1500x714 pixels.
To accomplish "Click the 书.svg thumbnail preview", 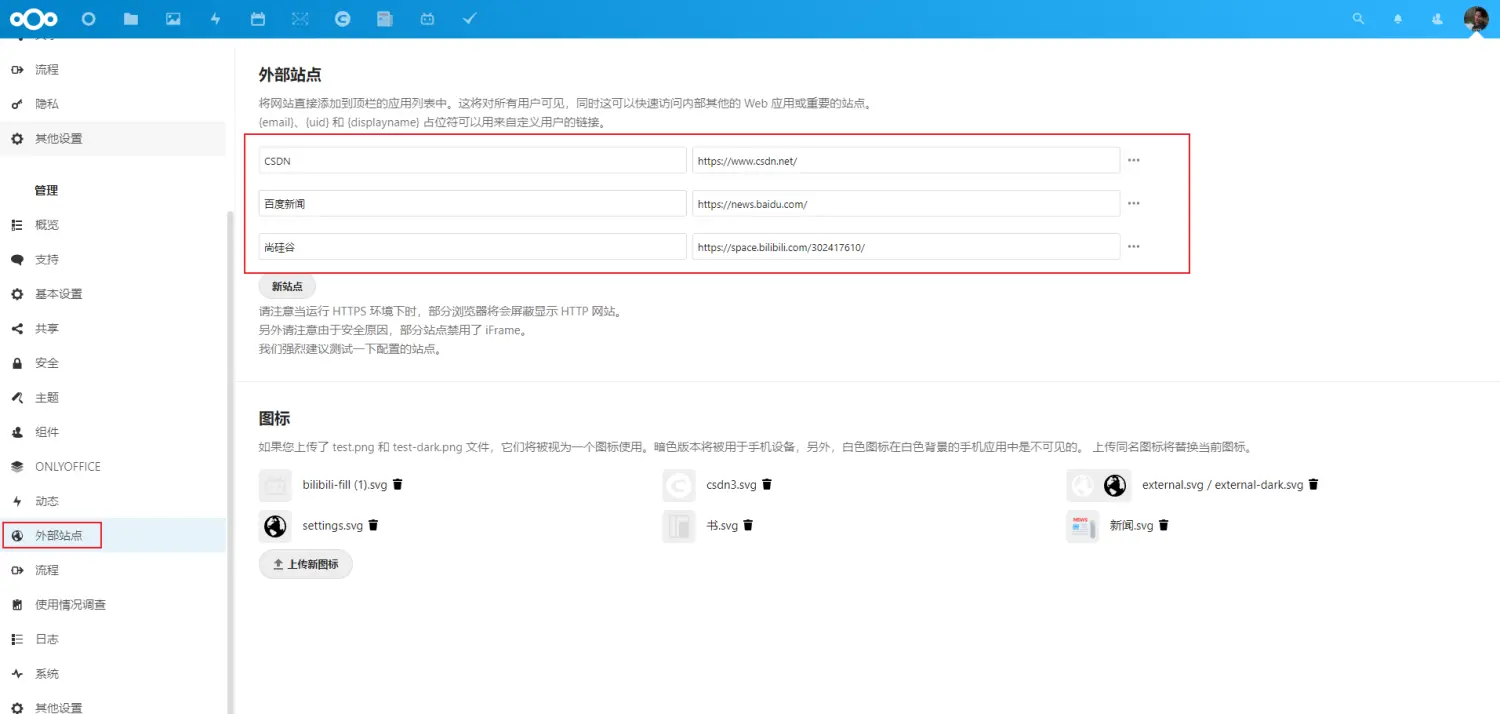I will click(x=679, y=526).
